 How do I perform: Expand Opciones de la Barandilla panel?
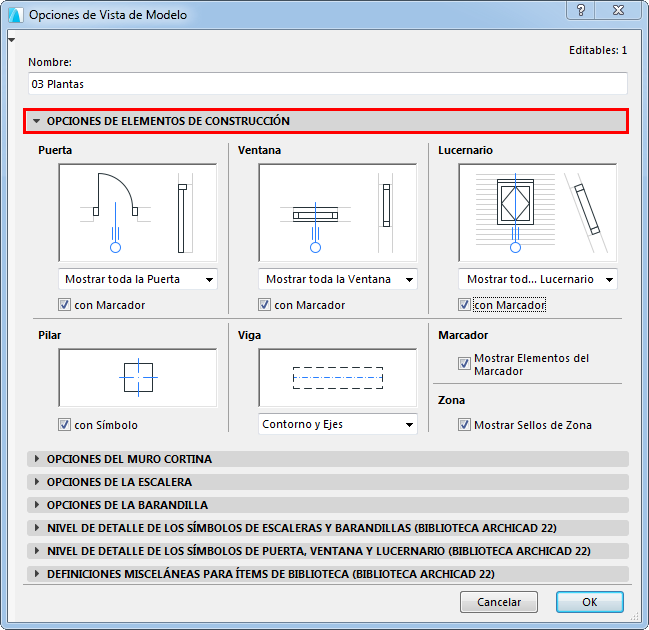[328, 505]
